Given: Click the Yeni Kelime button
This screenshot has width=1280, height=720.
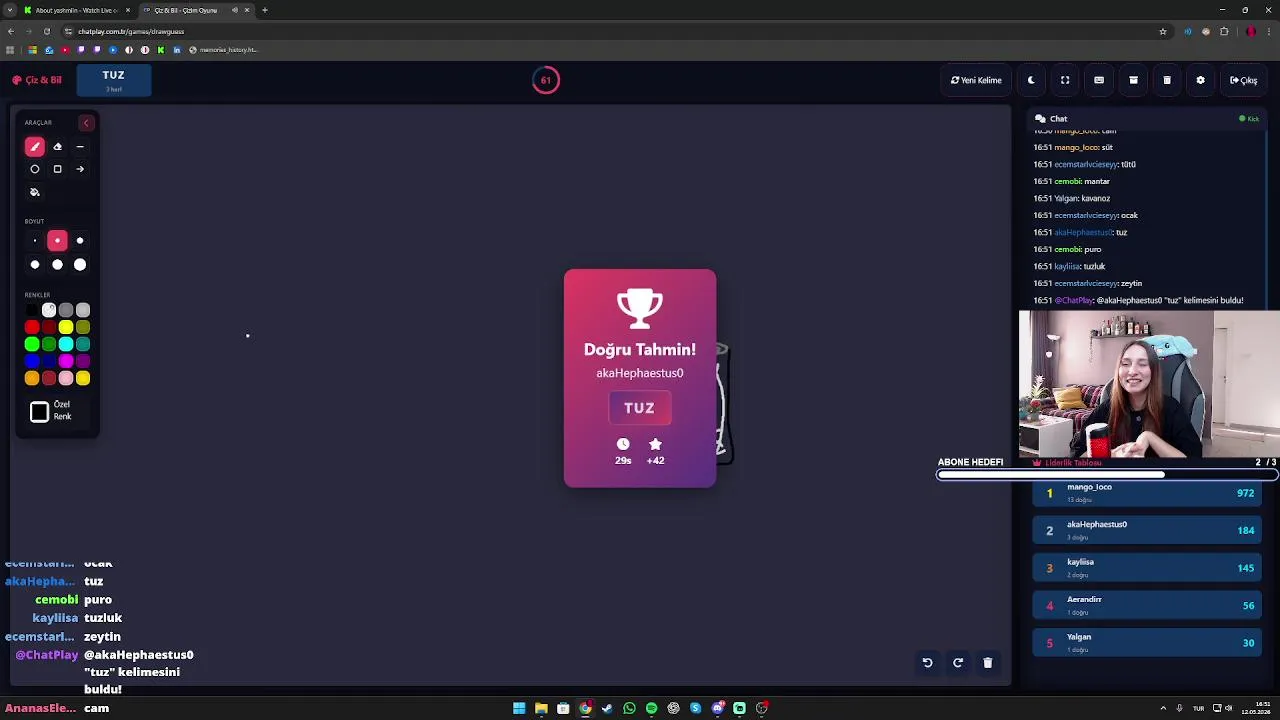Looking at the screenshot, I should pos(976,80).
